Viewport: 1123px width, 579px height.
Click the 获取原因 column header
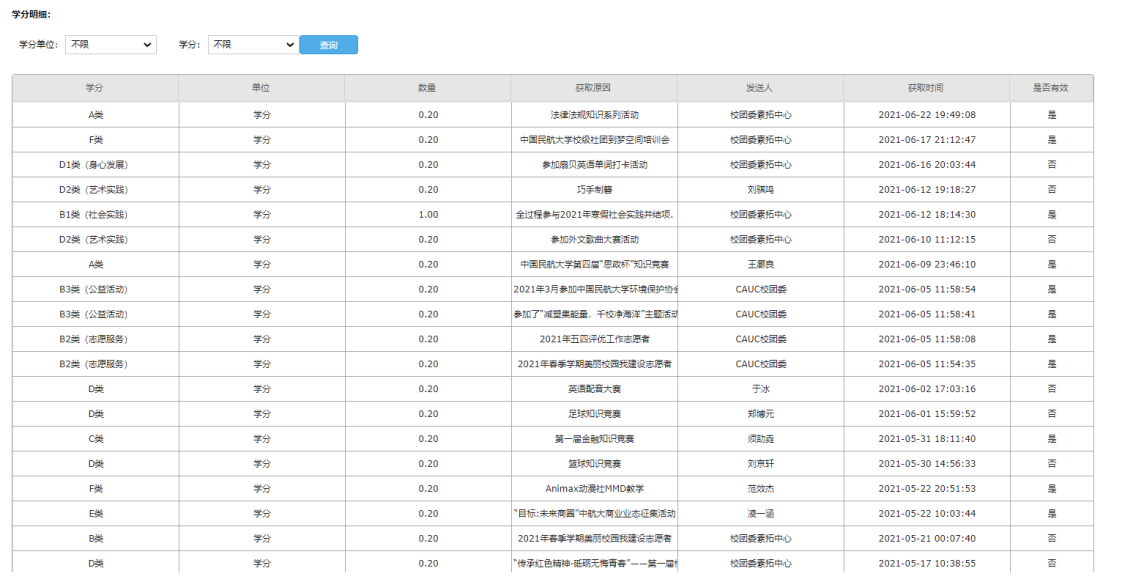[593, 88]
